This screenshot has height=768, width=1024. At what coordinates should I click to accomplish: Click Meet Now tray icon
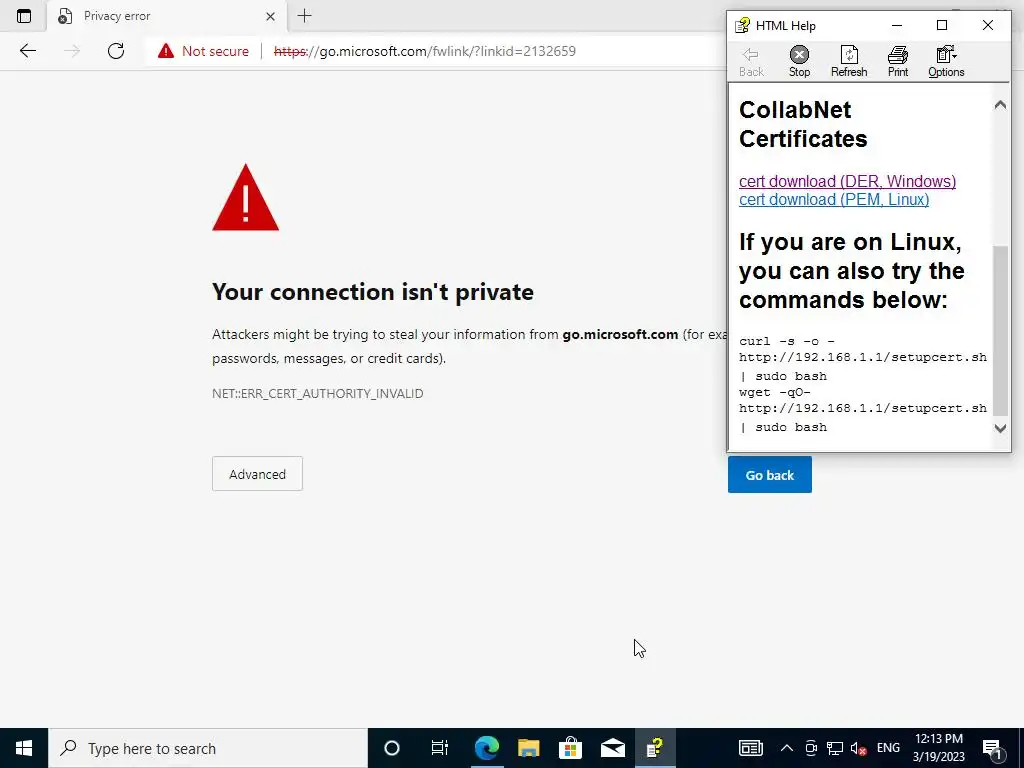click(x=810, y=748)
